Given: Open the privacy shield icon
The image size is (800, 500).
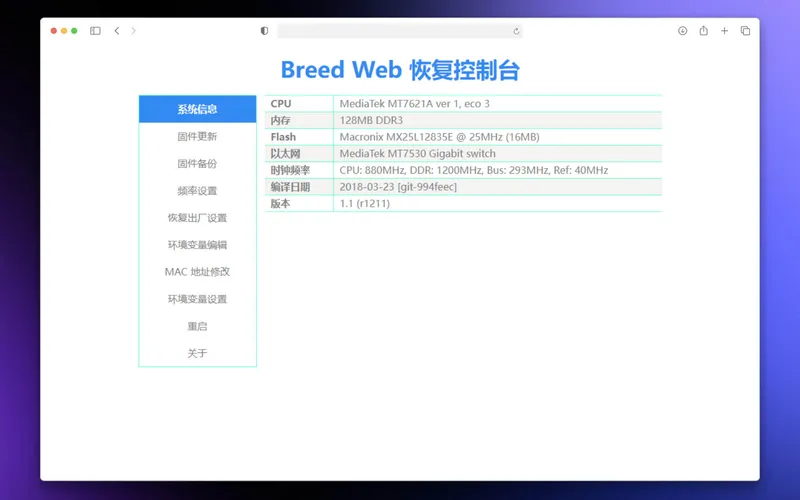Looking at the screenshot, I should coord(264,31).
